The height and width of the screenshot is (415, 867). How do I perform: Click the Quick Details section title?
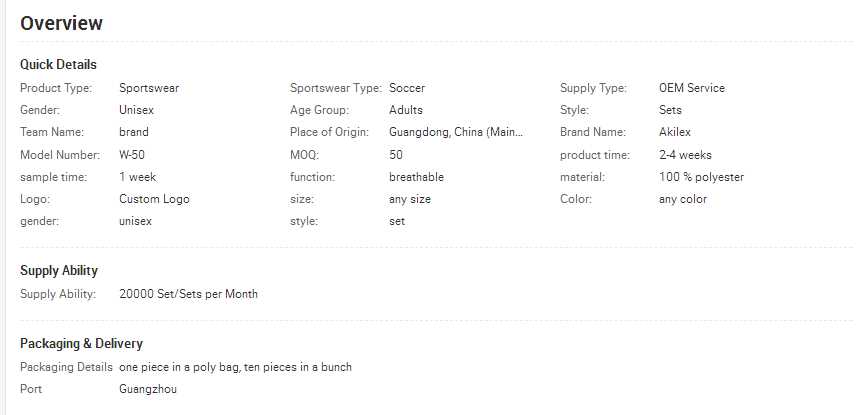[x=58, y=64]
